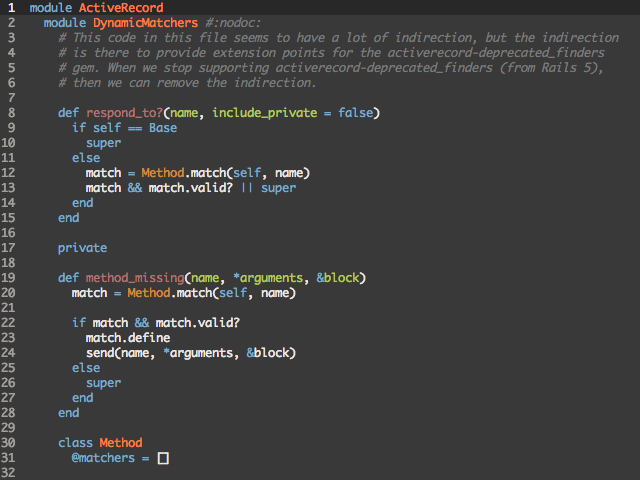Screen dimensions: 640x480
Task: Click the 'respond_to?' method name
Action: click(124, 113)
